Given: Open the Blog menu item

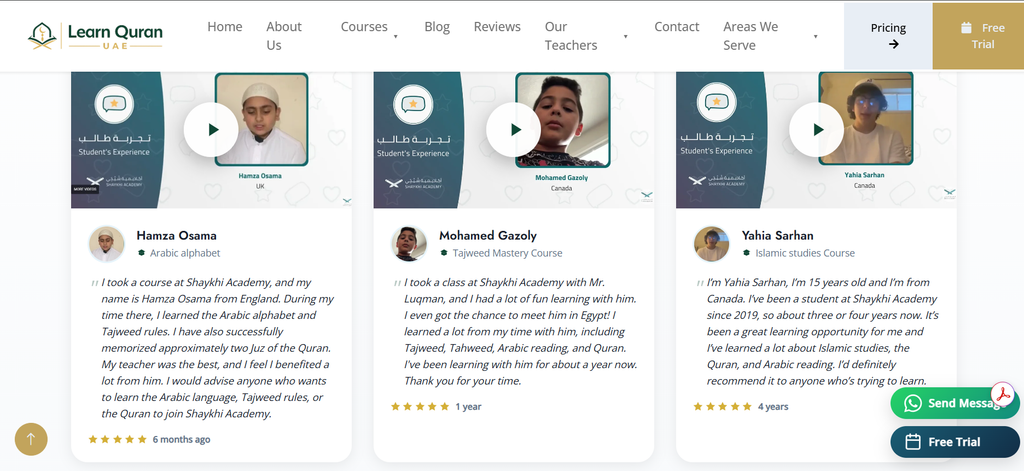Looking at the screenshot, I should (437, 27).
